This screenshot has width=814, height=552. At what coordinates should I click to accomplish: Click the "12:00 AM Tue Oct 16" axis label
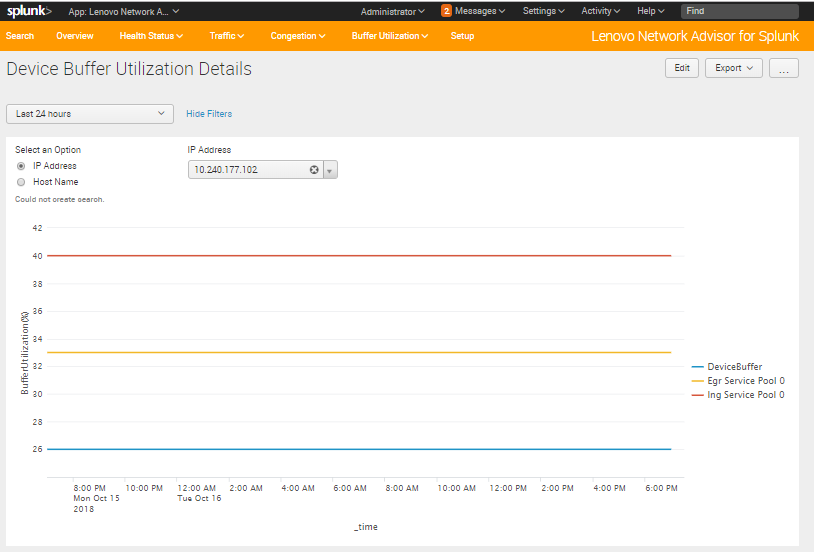point(199,493)
